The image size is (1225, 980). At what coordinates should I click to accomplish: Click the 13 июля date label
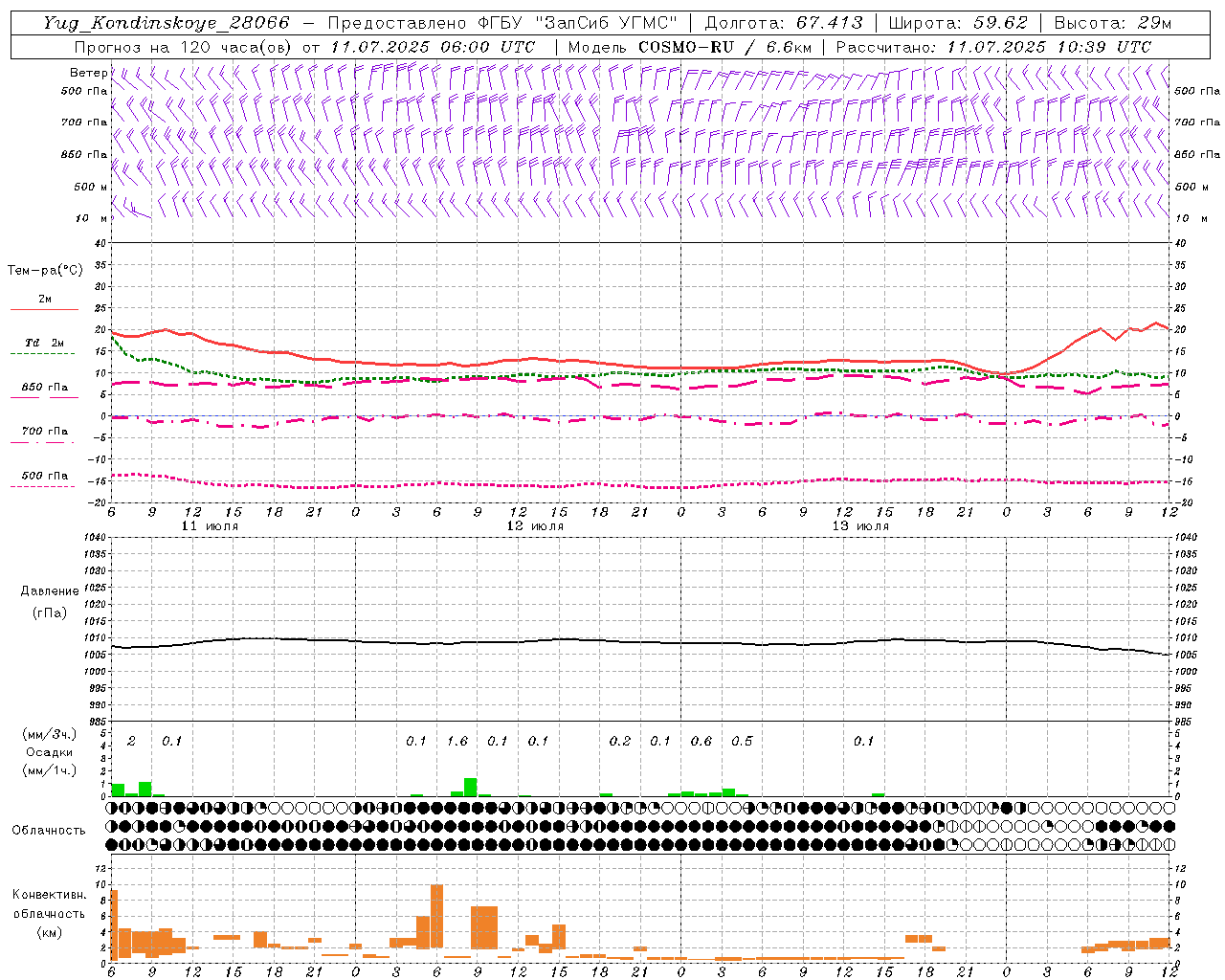[x=860, y=526]
